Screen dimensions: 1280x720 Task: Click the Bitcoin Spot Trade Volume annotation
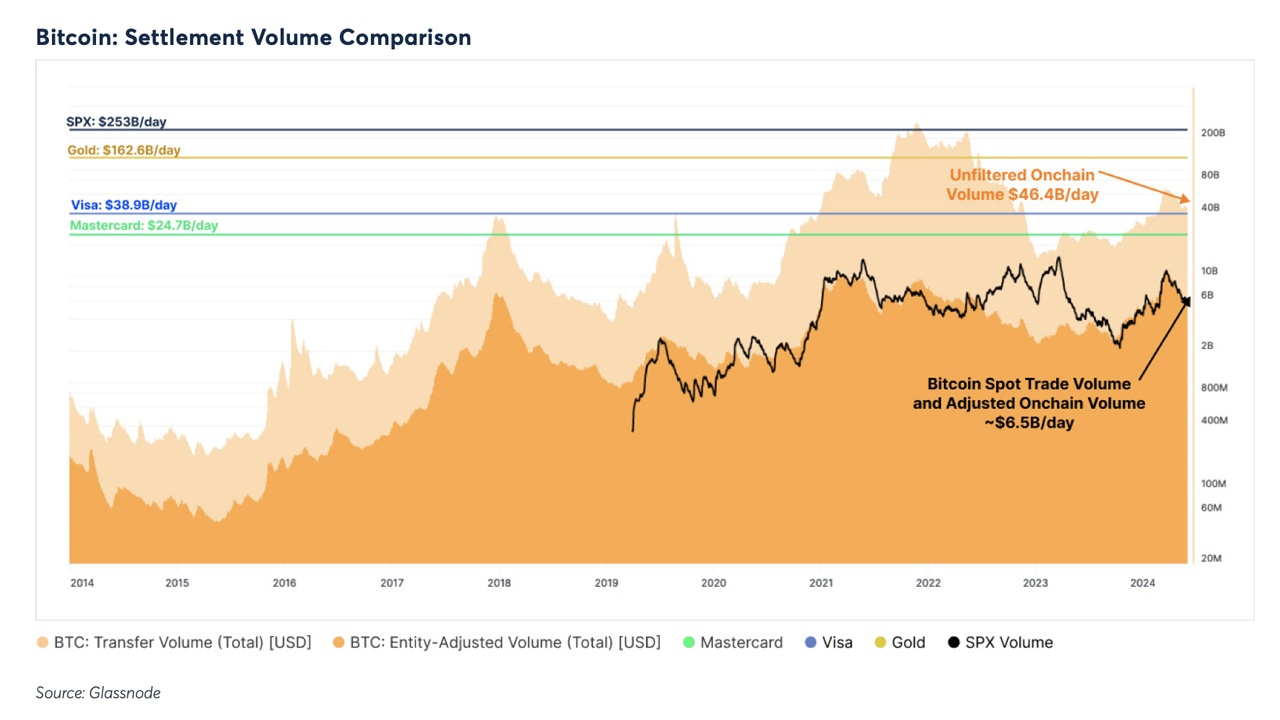tap(1029, 403)
